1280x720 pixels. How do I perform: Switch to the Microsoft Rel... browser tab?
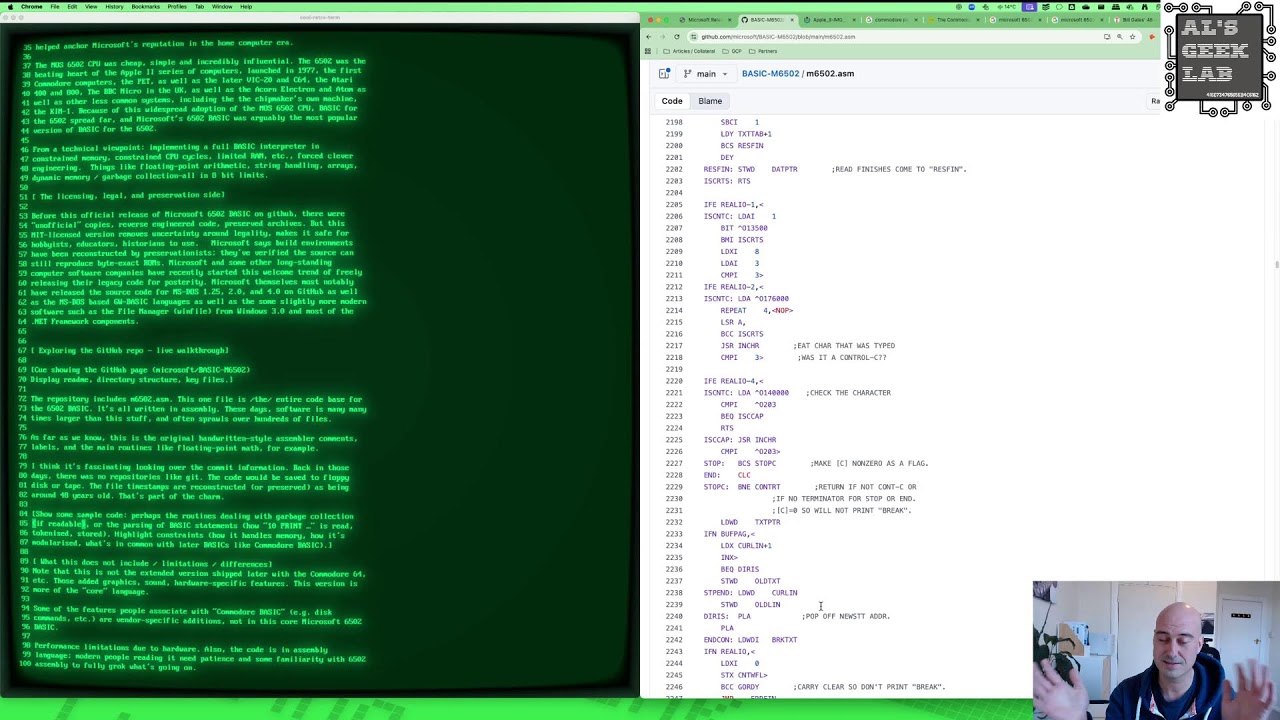pyautogui.click(x=705, y=20)
